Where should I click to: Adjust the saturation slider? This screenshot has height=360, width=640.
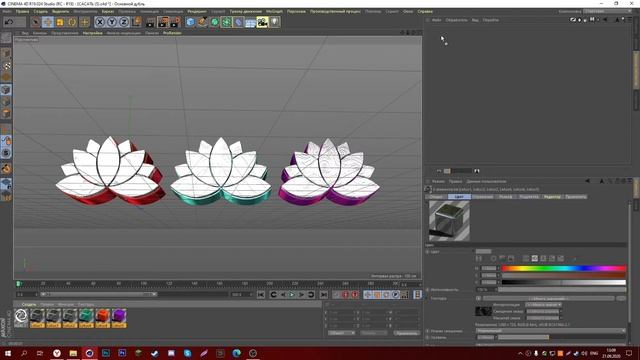coord(563,275)
